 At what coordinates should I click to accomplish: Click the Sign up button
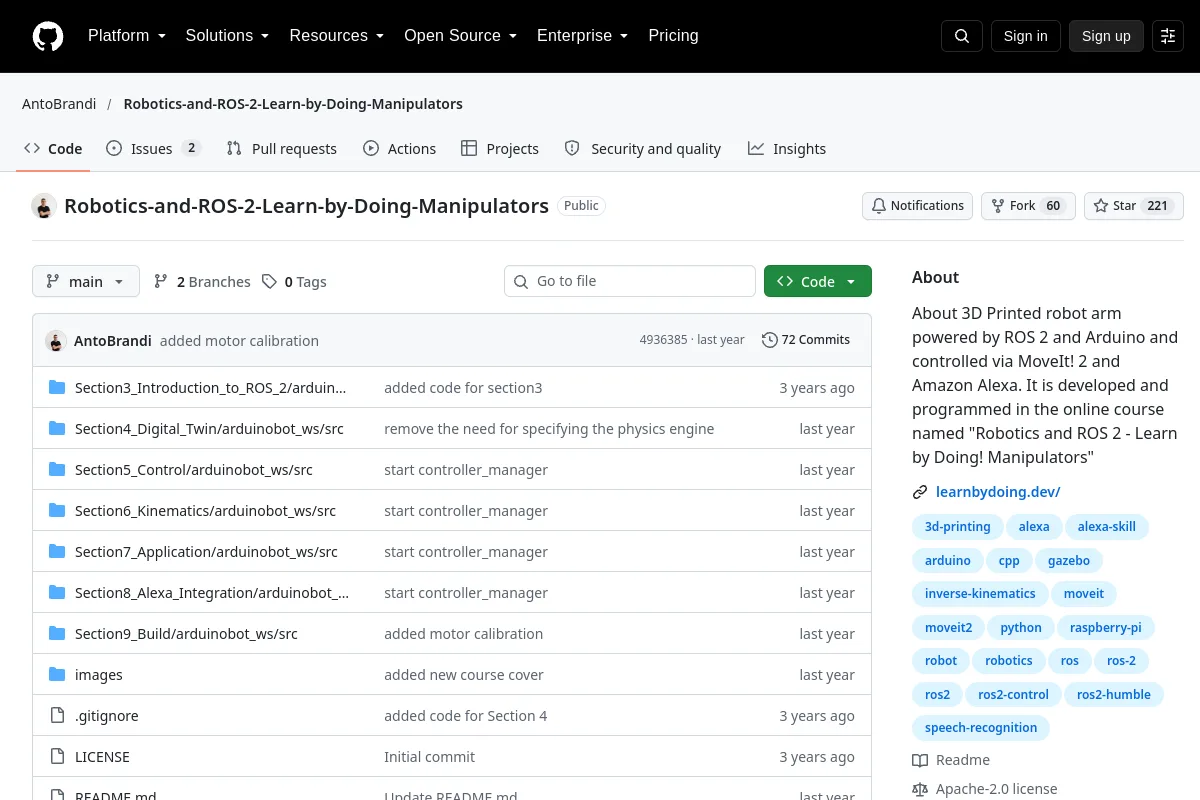pos(1106,36)
